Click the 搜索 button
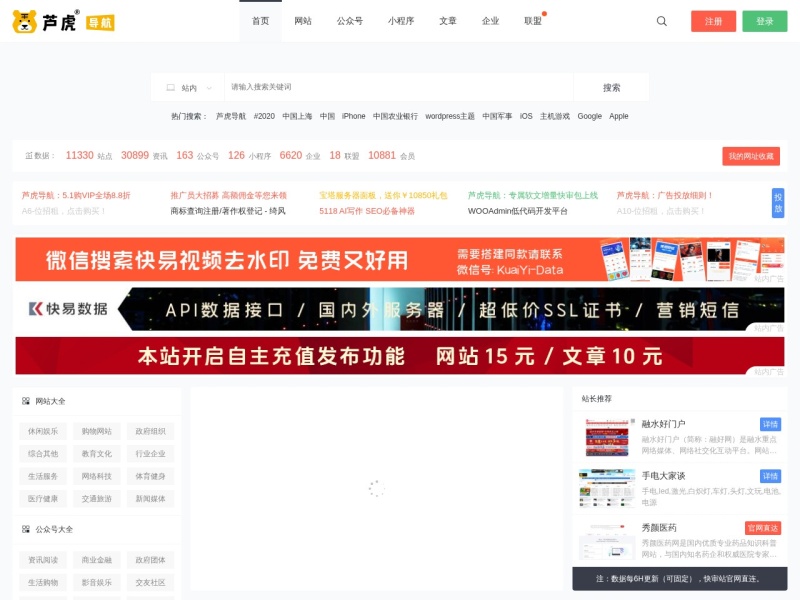800x600 pixels. [x=611, y=88]
